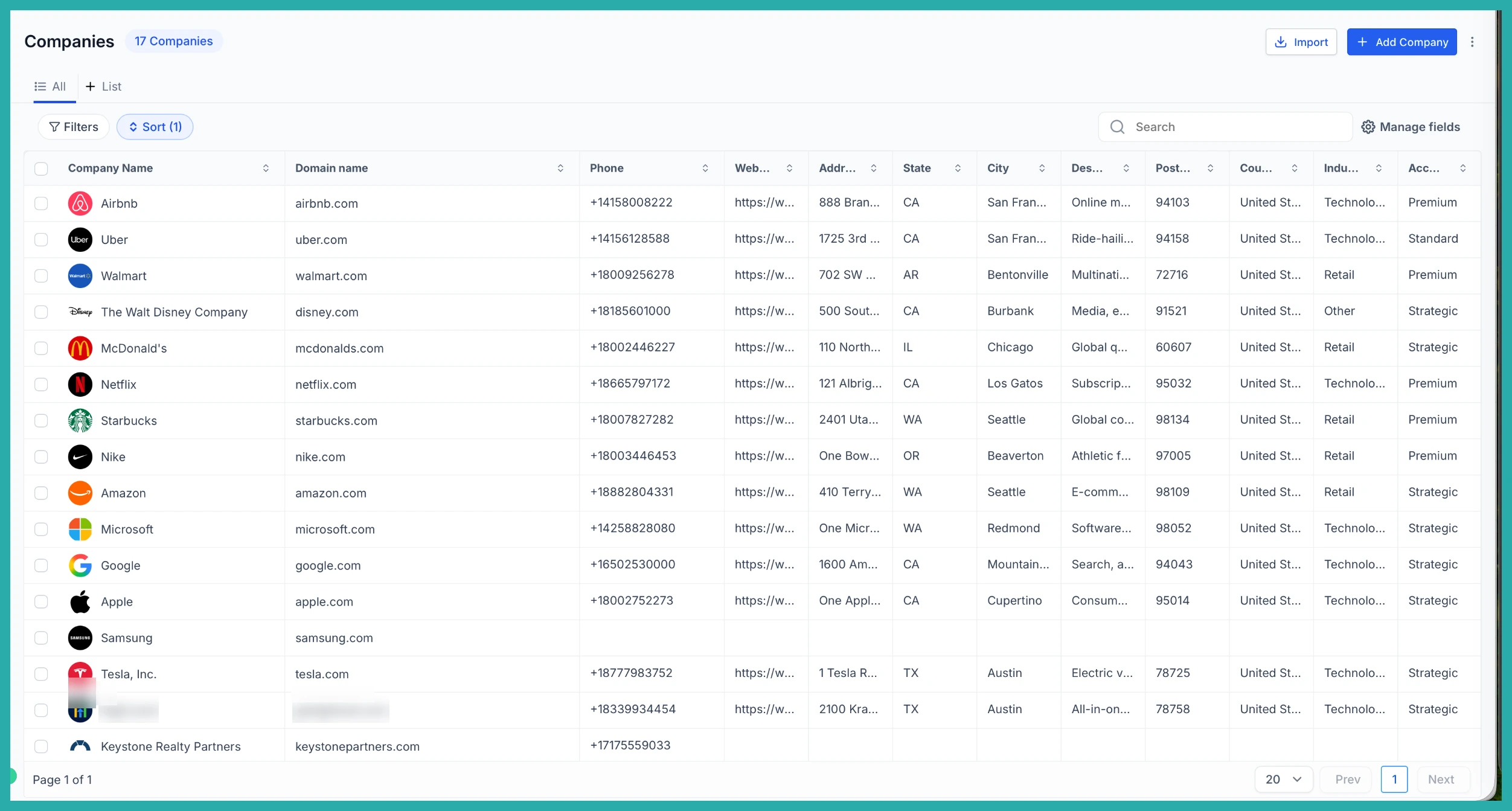Sort by Post... column arrows
Viewport: 1512px width, 811px height.
[x=1210, y=168]
